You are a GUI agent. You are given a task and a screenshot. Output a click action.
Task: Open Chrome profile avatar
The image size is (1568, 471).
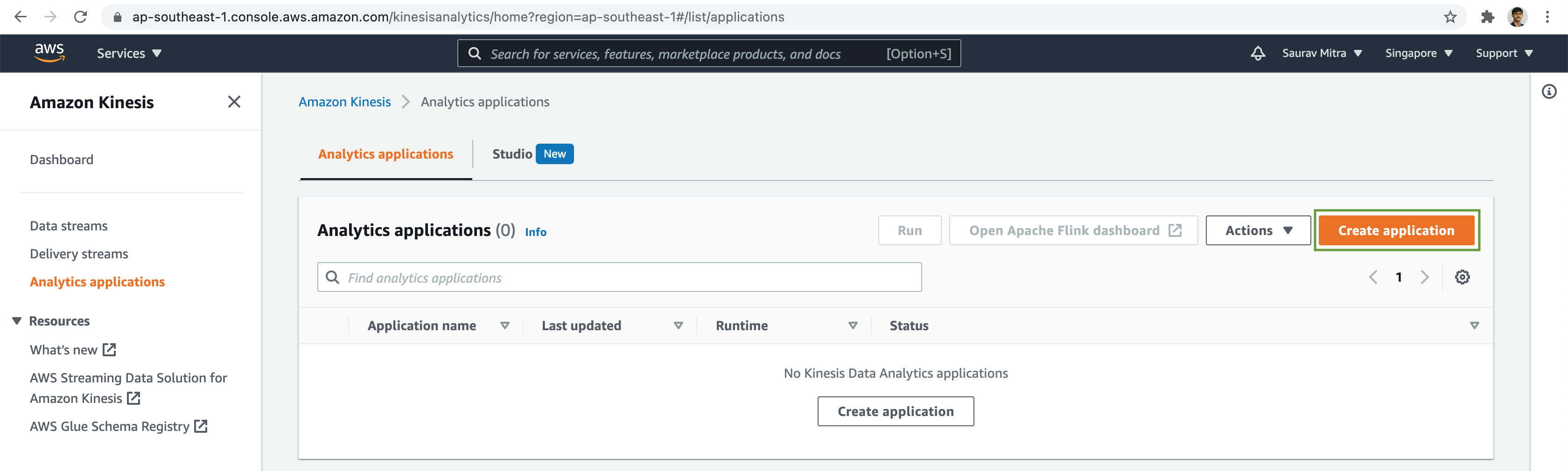point(1518,17)
